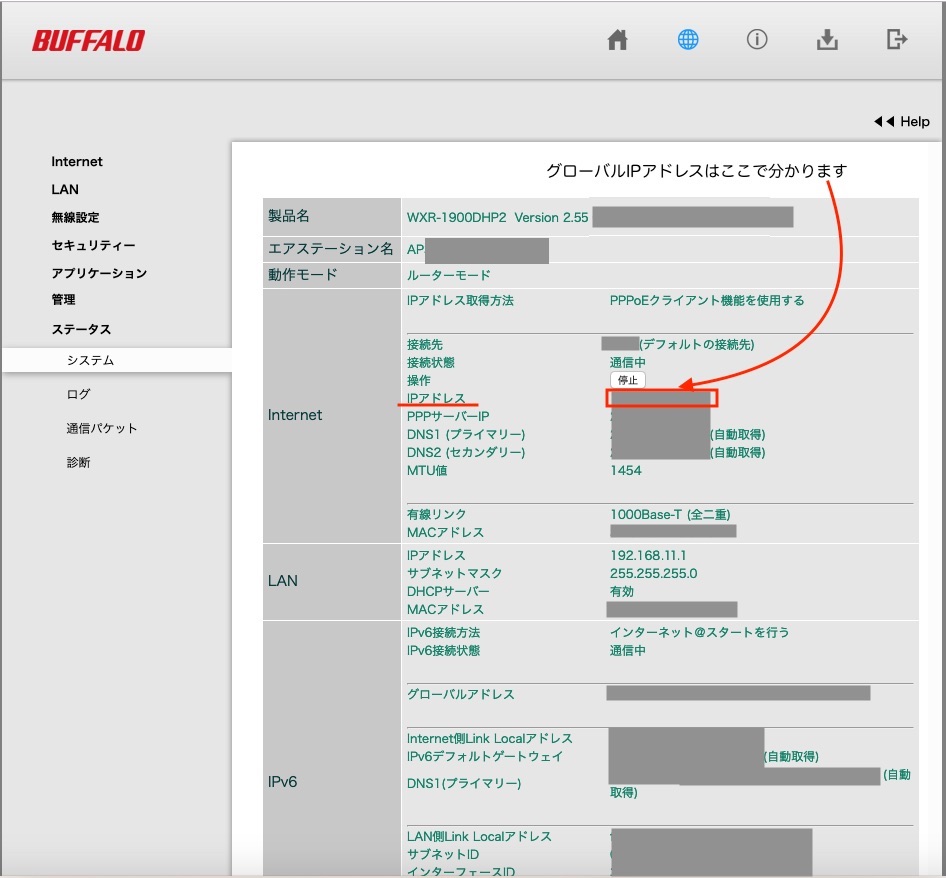Stop the connection with 停止 button
Viewport: 946px width, 878px height.
[x=627, y=380]
